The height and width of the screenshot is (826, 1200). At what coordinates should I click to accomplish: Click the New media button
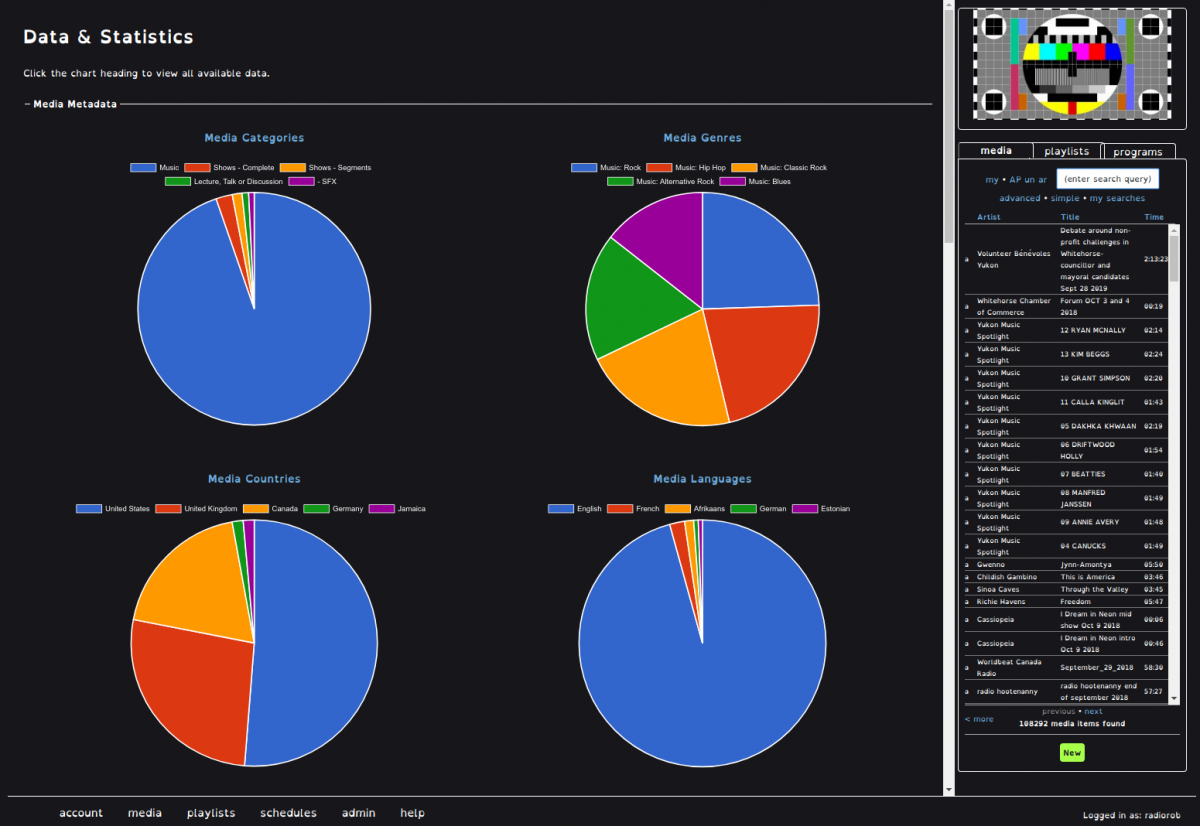coord(1072,752)
